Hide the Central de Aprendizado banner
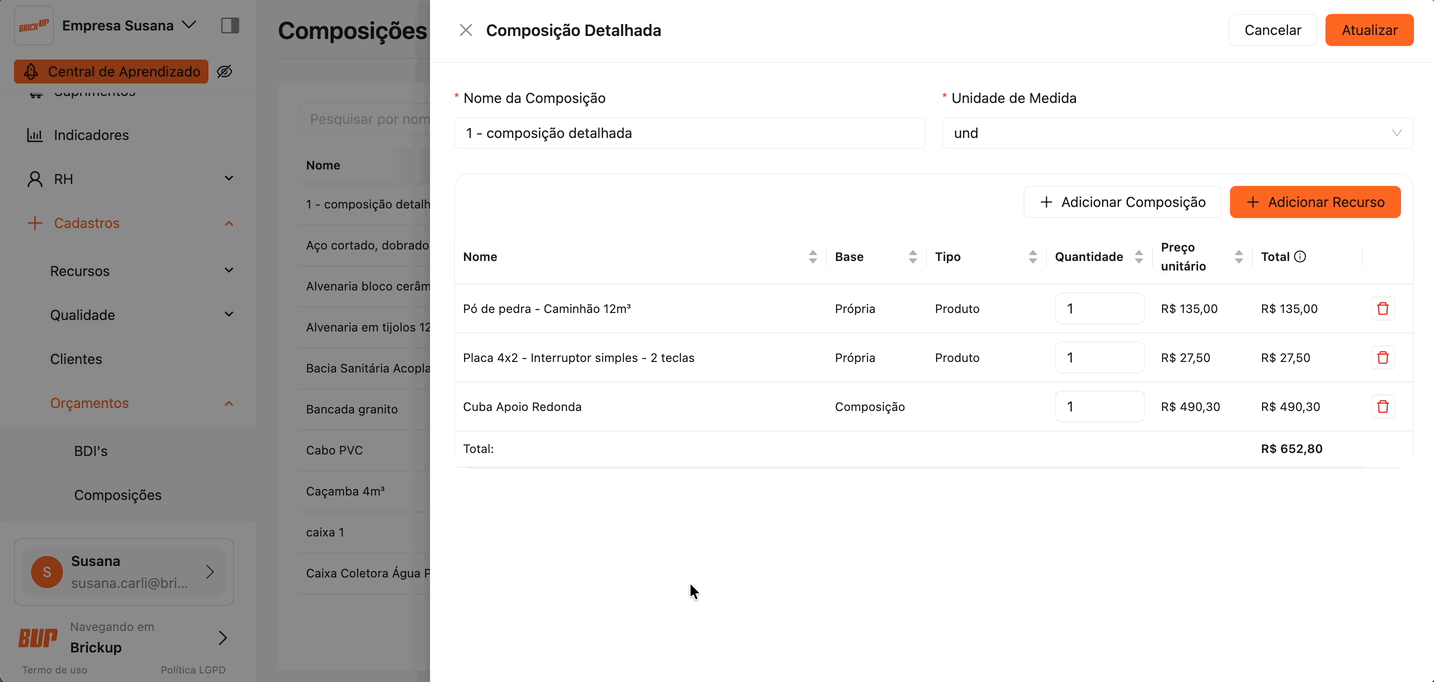Image resolution: width=1434 pixels, height=682 pixels. point(225,72)
